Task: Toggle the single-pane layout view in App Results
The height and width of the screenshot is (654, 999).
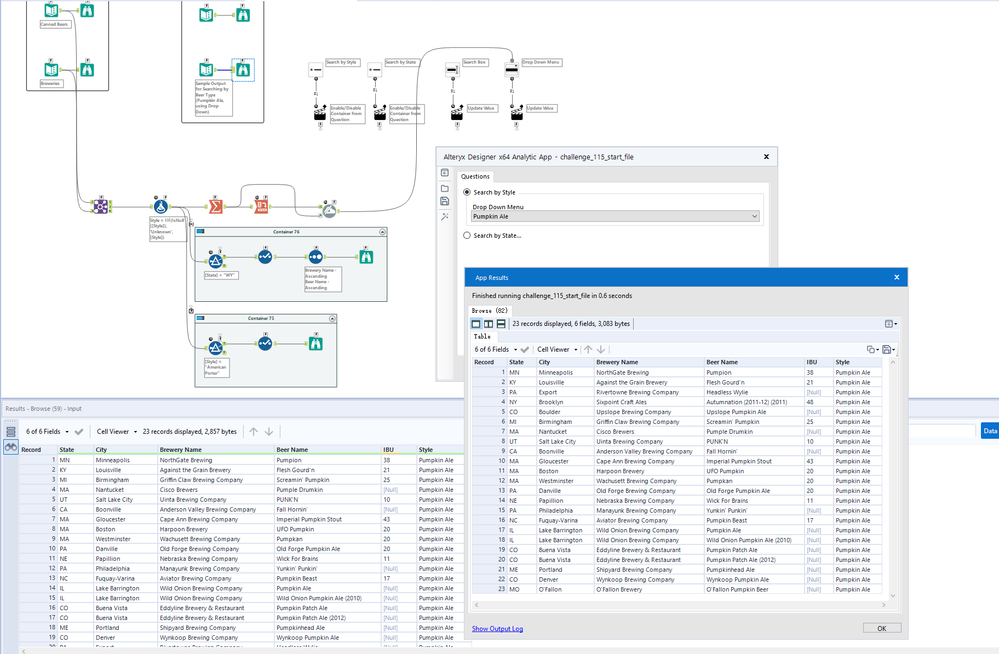Action: click(x=478, y=324)
